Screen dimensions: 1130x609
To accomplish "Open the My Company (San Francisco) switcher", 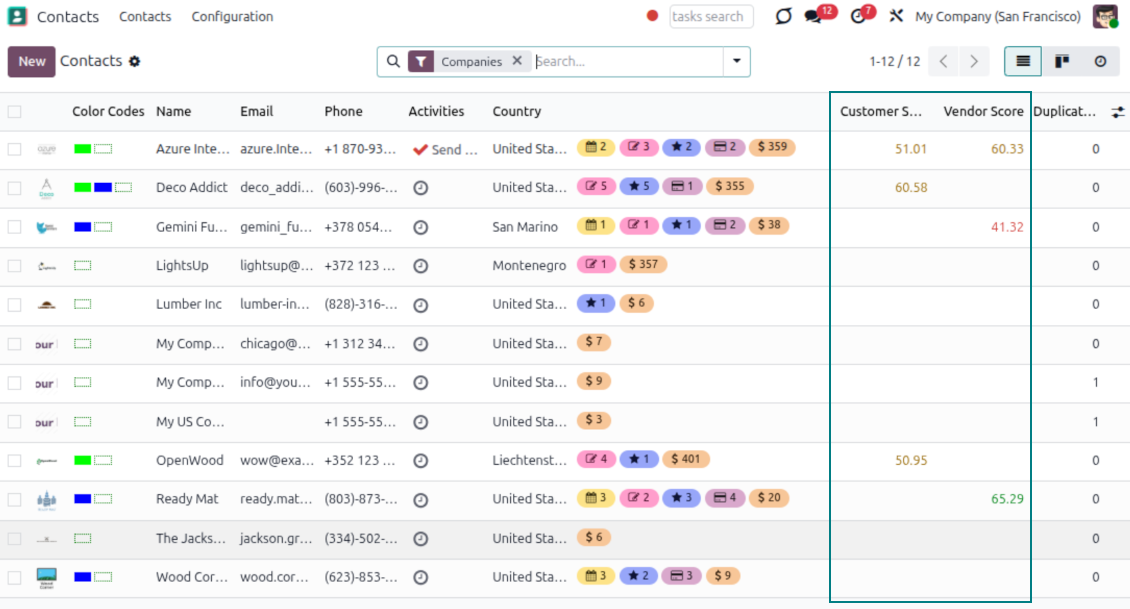I will (x=997, y=17).
